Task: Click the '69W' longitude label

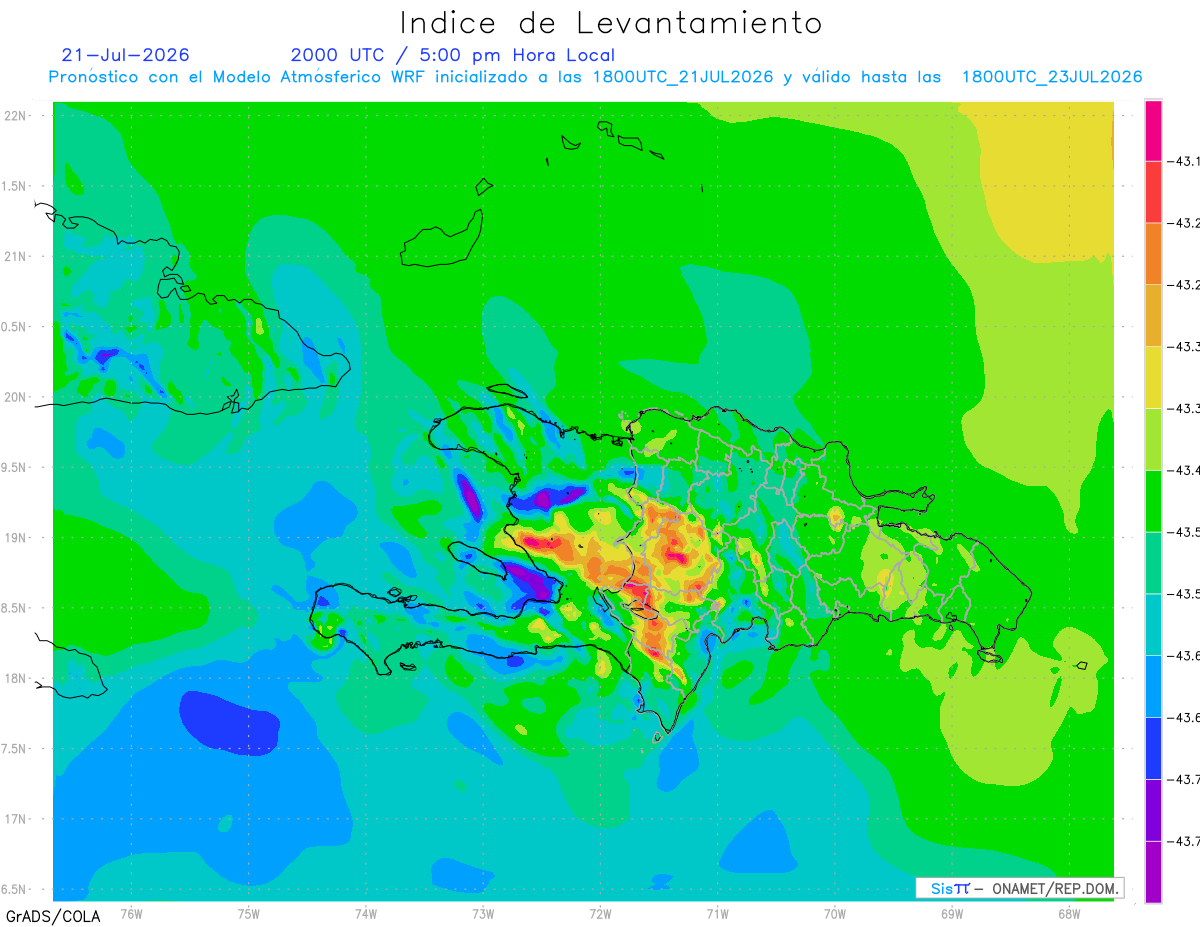Action: (952, 915)
